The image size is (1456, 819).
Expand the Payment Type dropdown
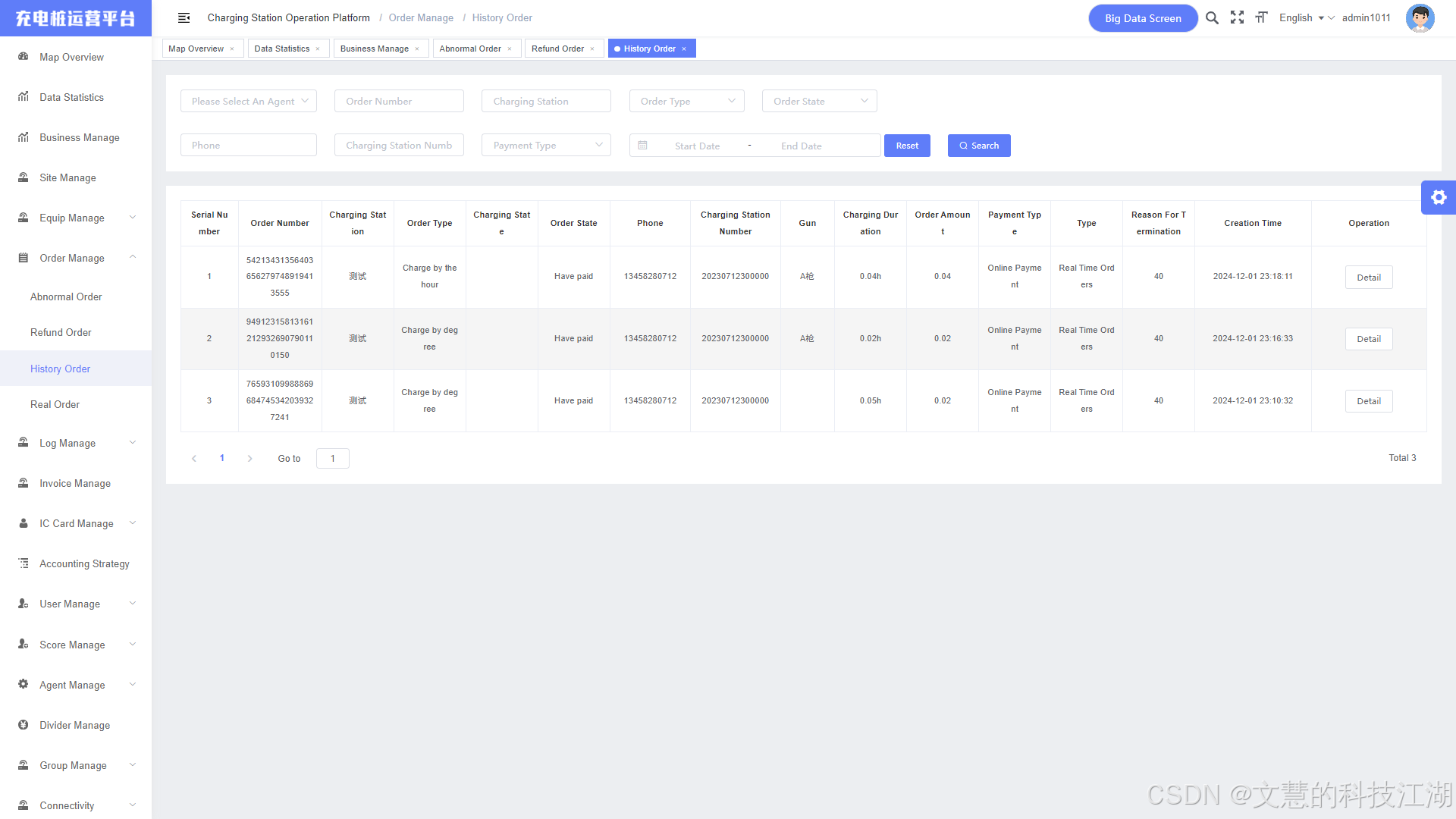(x=546, y=146)
